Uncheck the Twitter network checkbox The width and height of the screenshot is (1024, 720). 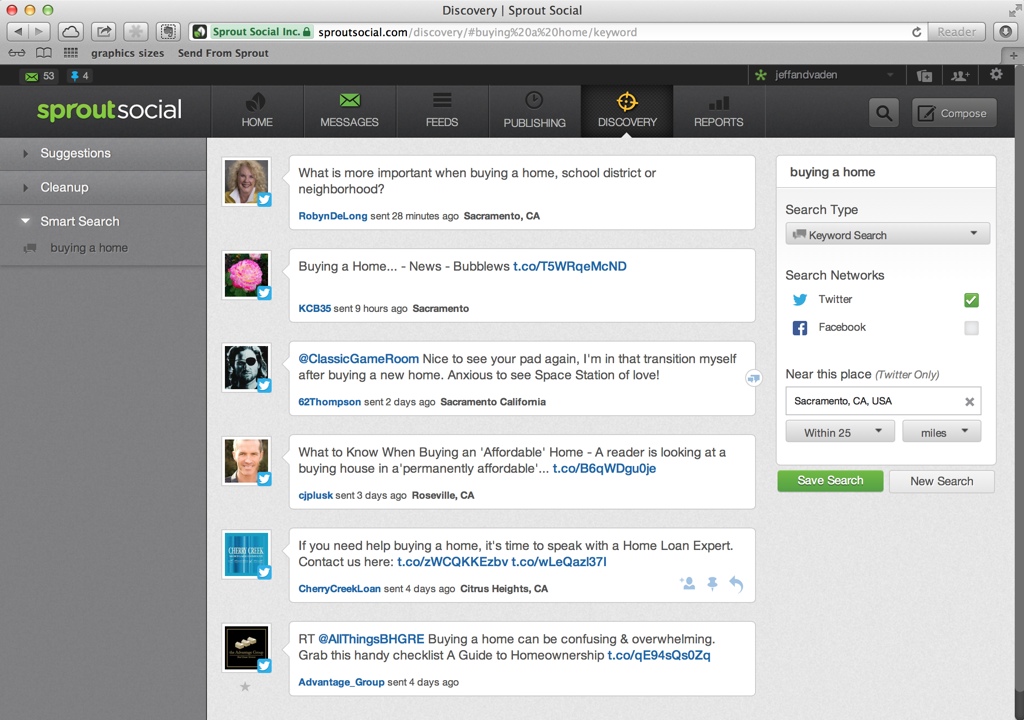(971, 300)
